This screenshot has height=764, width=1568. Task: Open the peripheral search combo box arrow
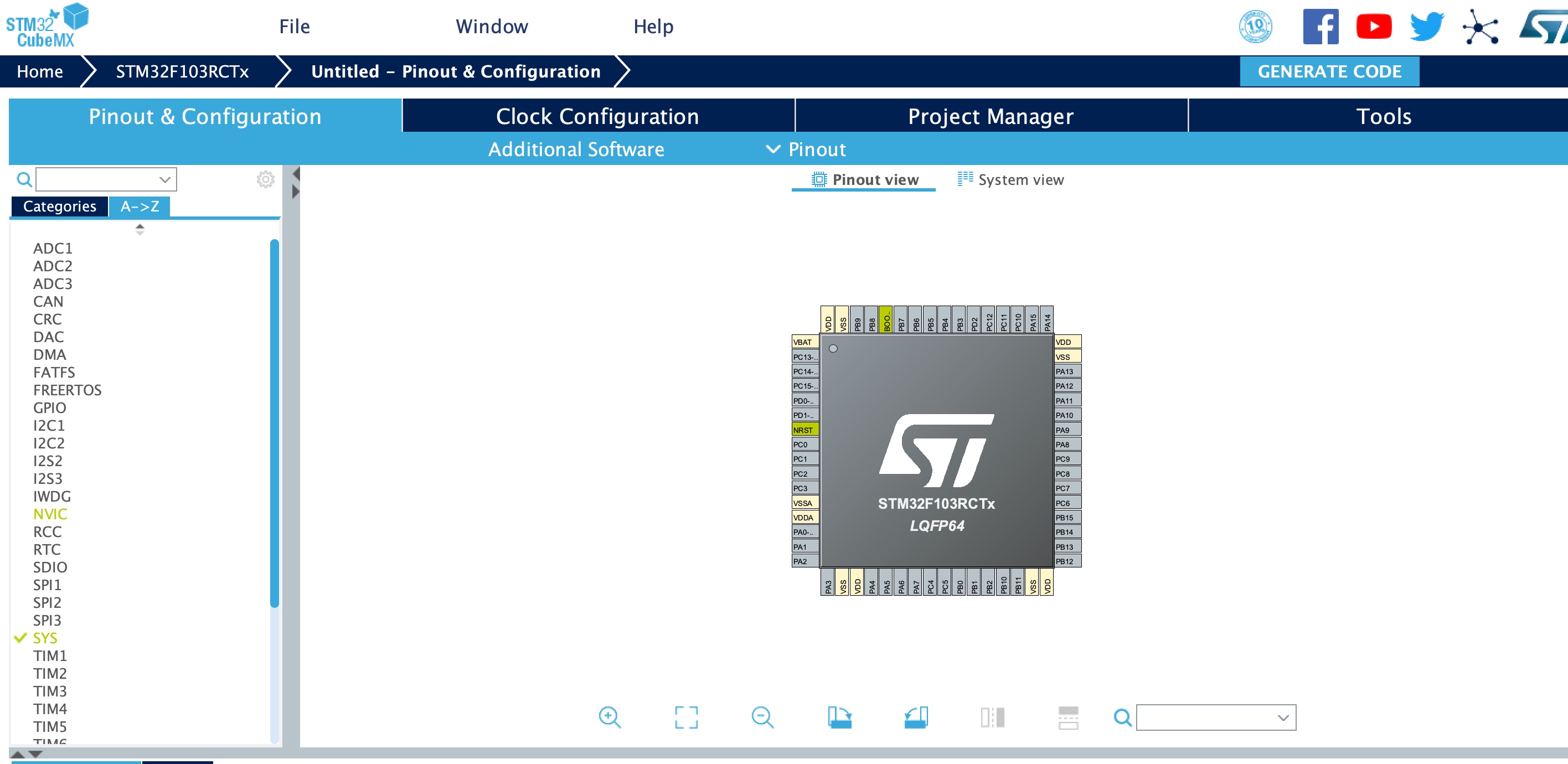coord(164,179)
